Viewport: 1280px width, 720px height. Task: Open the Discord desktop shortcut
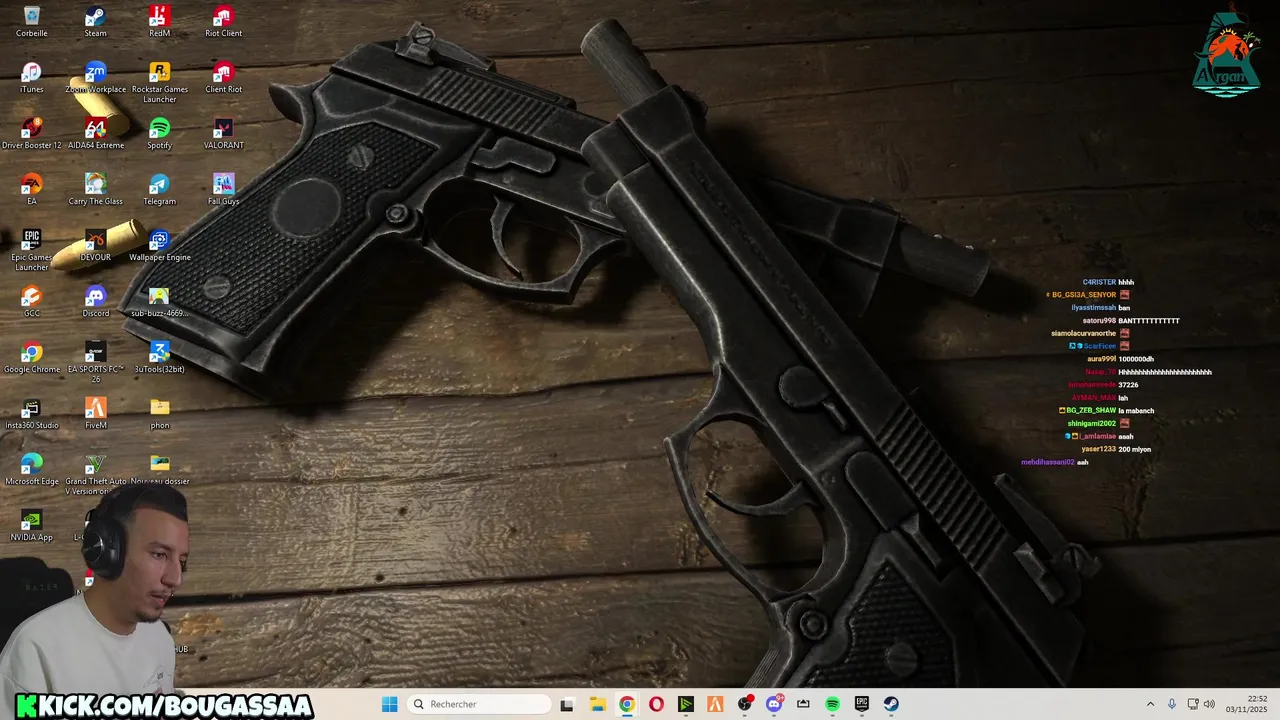click(95, 302)
